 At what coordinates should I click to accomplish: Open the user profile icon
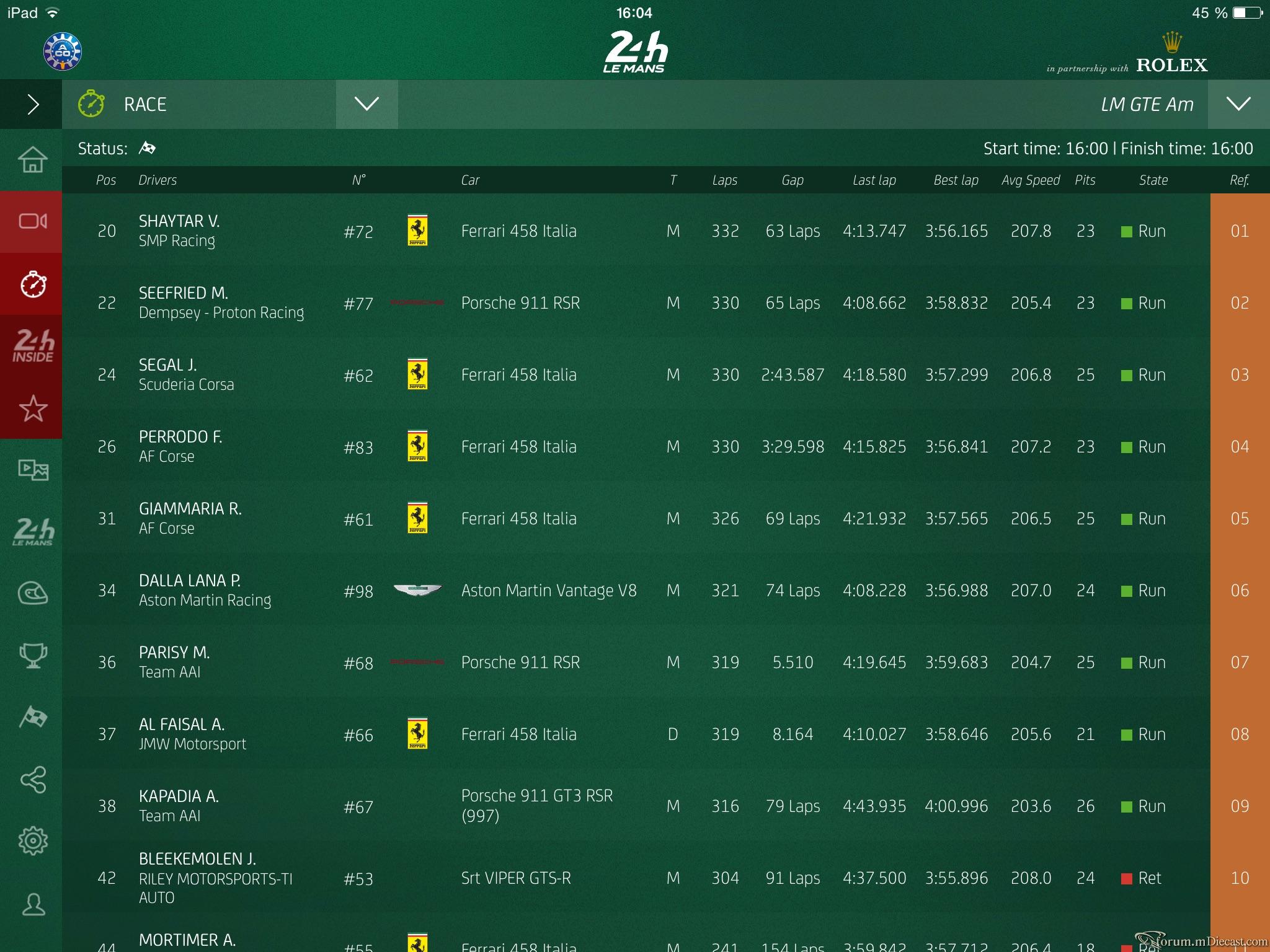tap(33, 904)
